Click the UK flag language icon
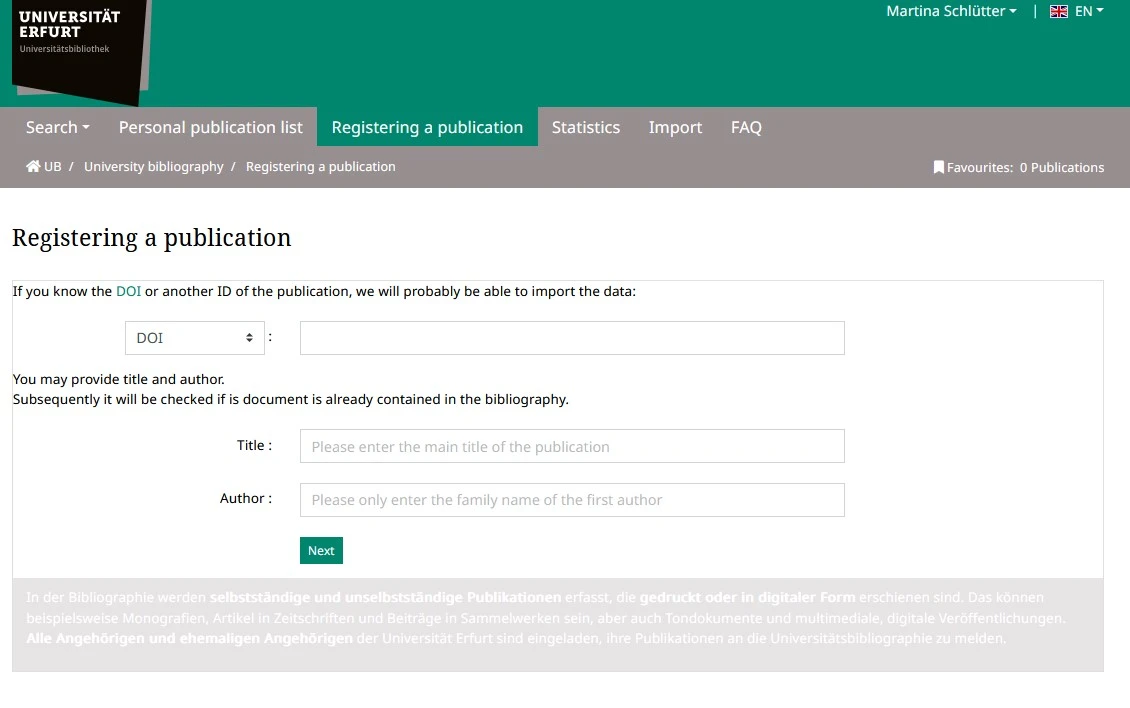This screenshot has width=1130, height=708. [x=1059, y=12]
